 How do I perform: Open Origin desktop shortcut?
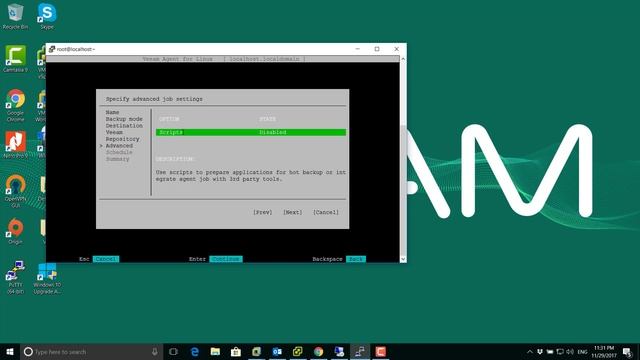(15, 231)
